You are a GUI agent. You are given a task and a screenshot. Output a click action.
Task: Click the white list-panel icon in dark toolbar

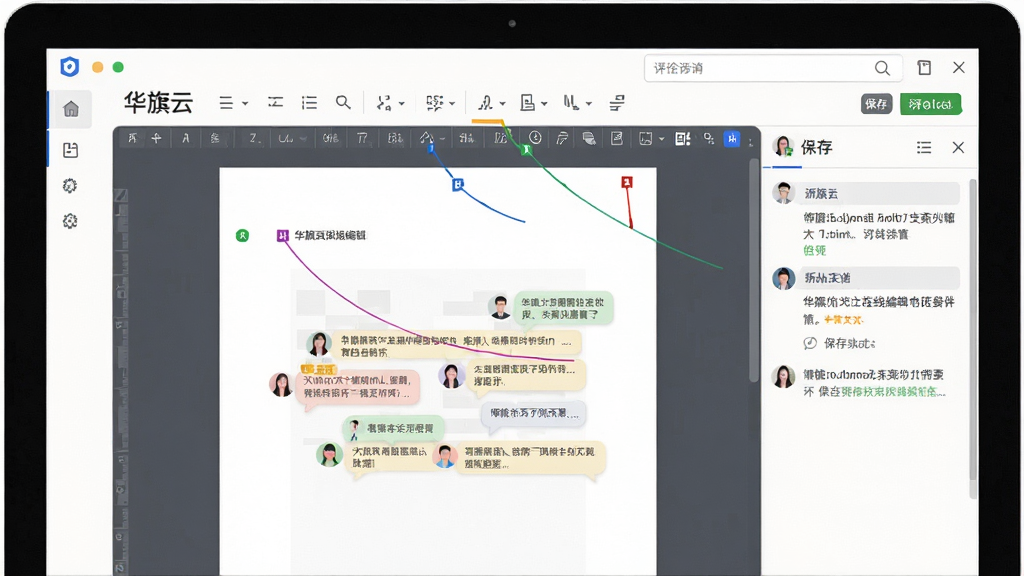tap(682, 138)
